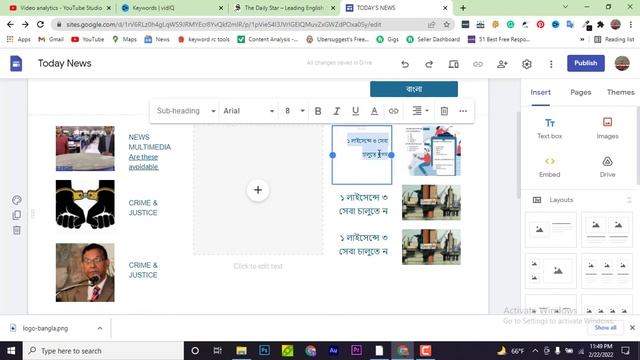Open the three-dot More menu beside Publish
Screen dimensions: 640x360
tap(551, 64)
